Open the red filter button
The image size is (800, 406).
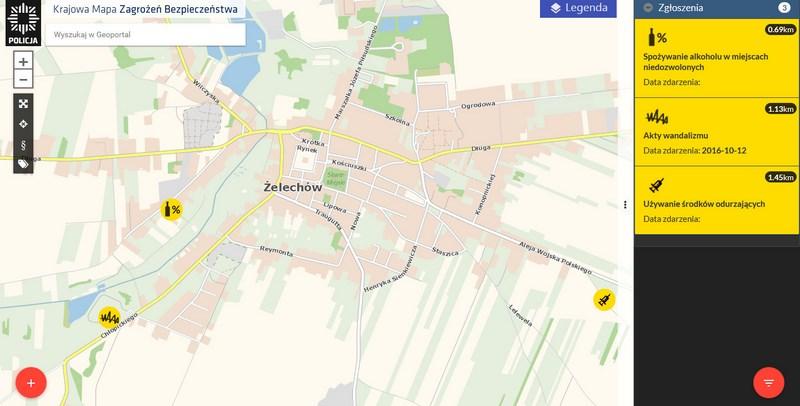pyautogui.click(x=768, y=383)
